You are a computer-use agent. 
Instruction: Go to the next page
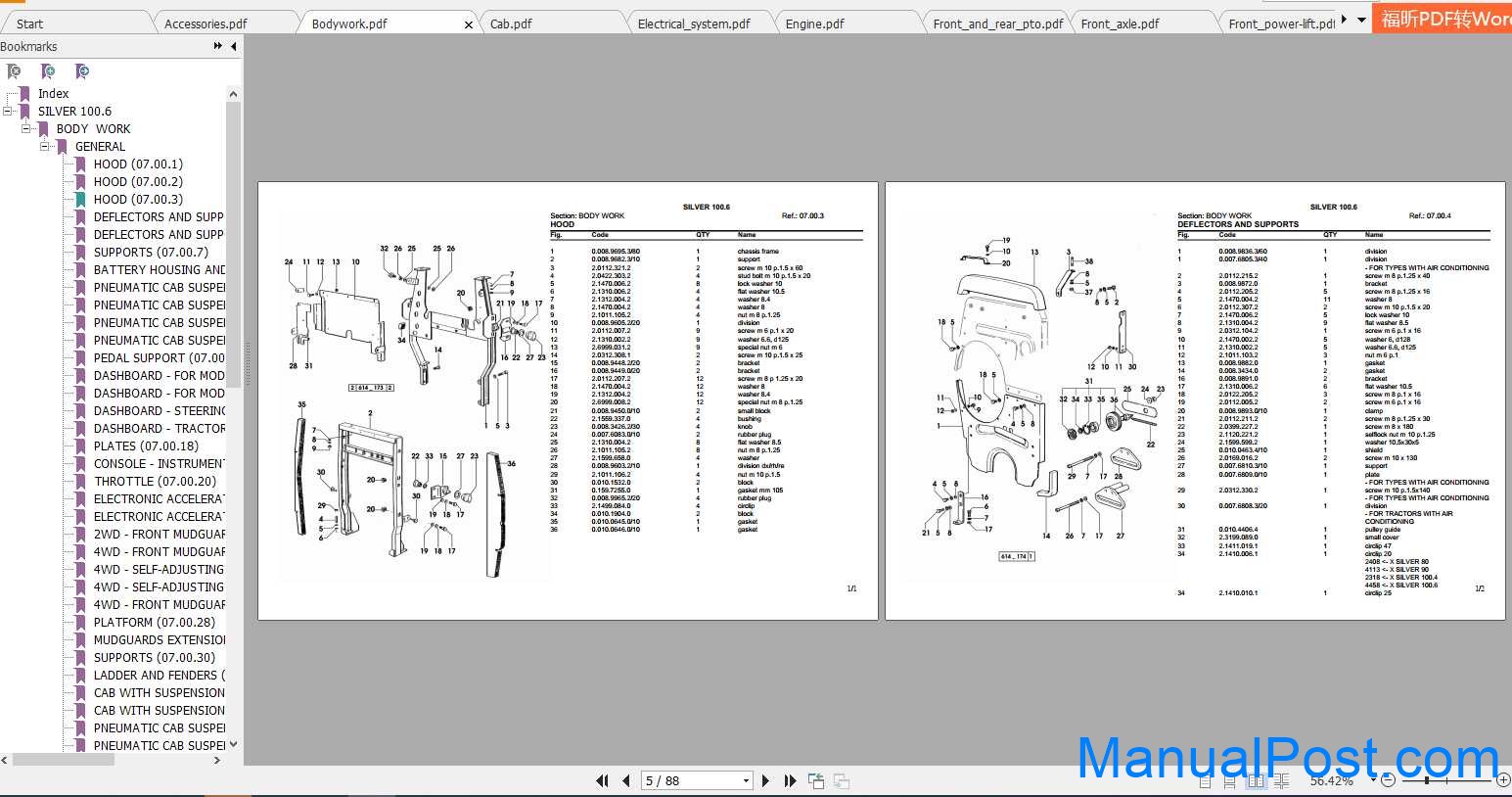coord(765,780)
